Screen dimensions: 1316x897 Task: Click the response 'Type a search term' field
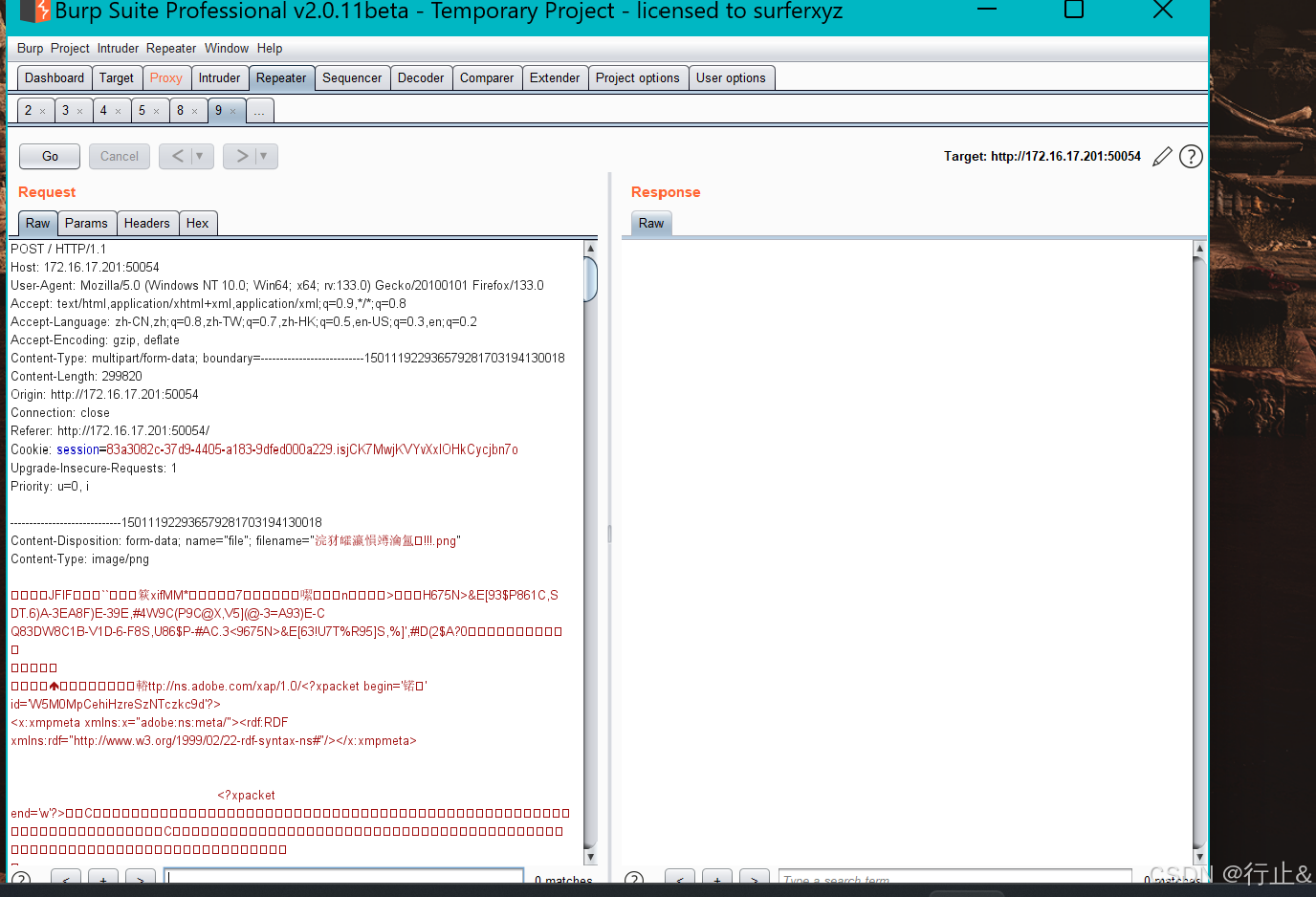[x=954, y=879]
